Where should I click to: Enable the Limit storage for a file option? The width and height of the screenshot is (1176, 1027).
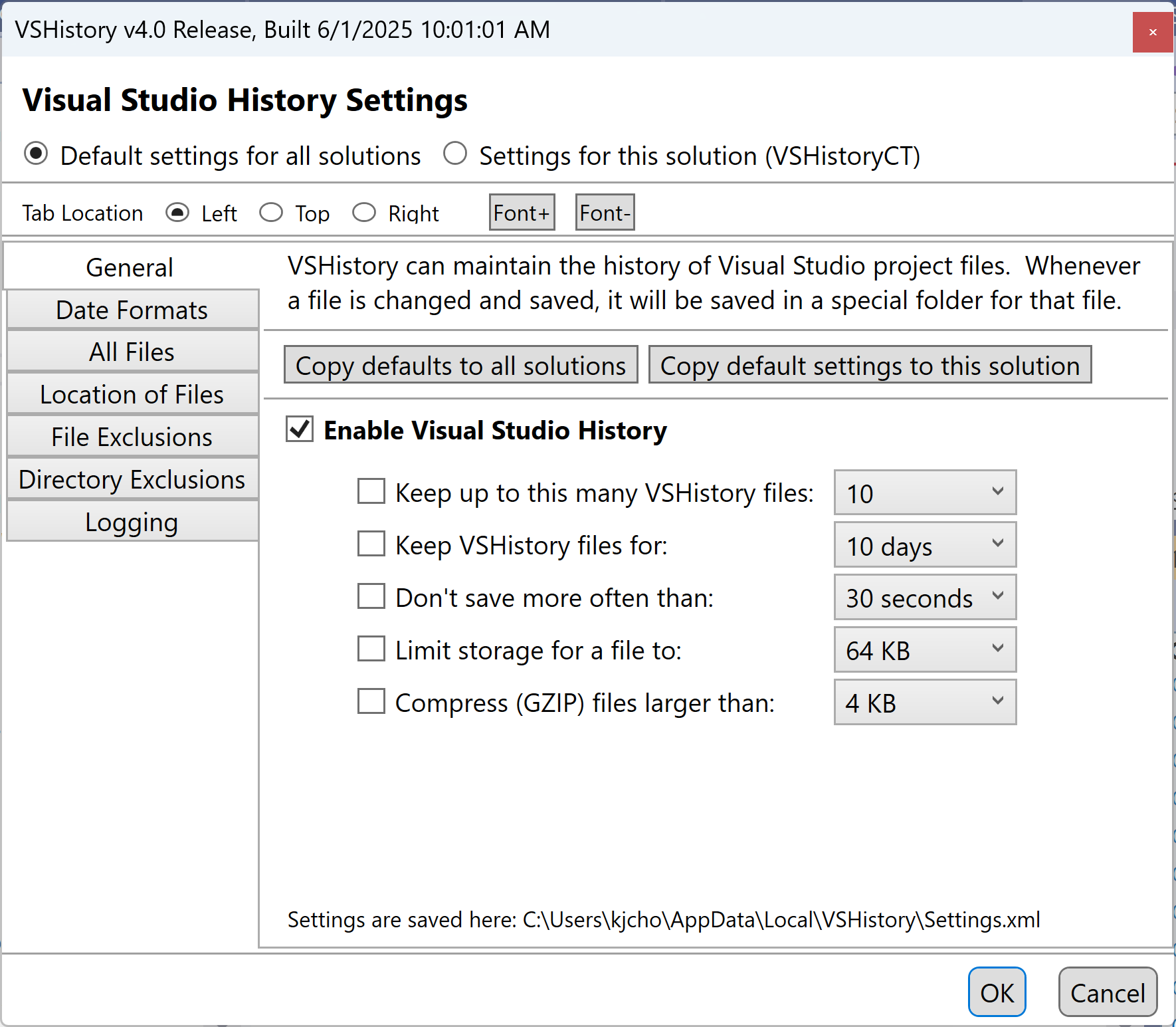(371, 649)
